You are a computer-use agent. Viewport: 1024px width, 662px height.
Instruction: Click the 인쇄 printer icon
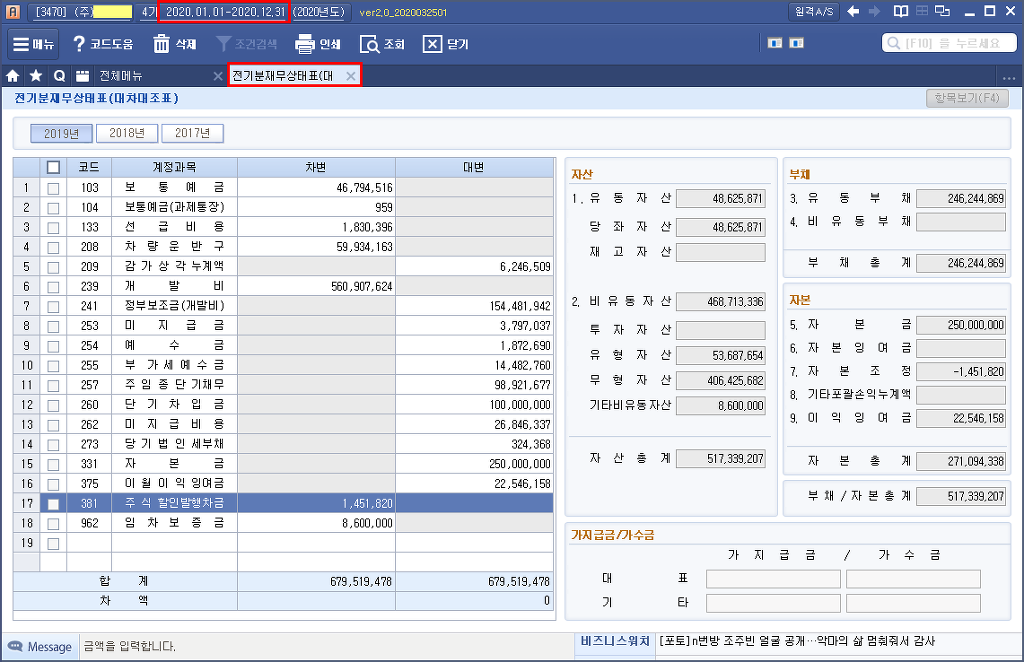coord(306,44)
